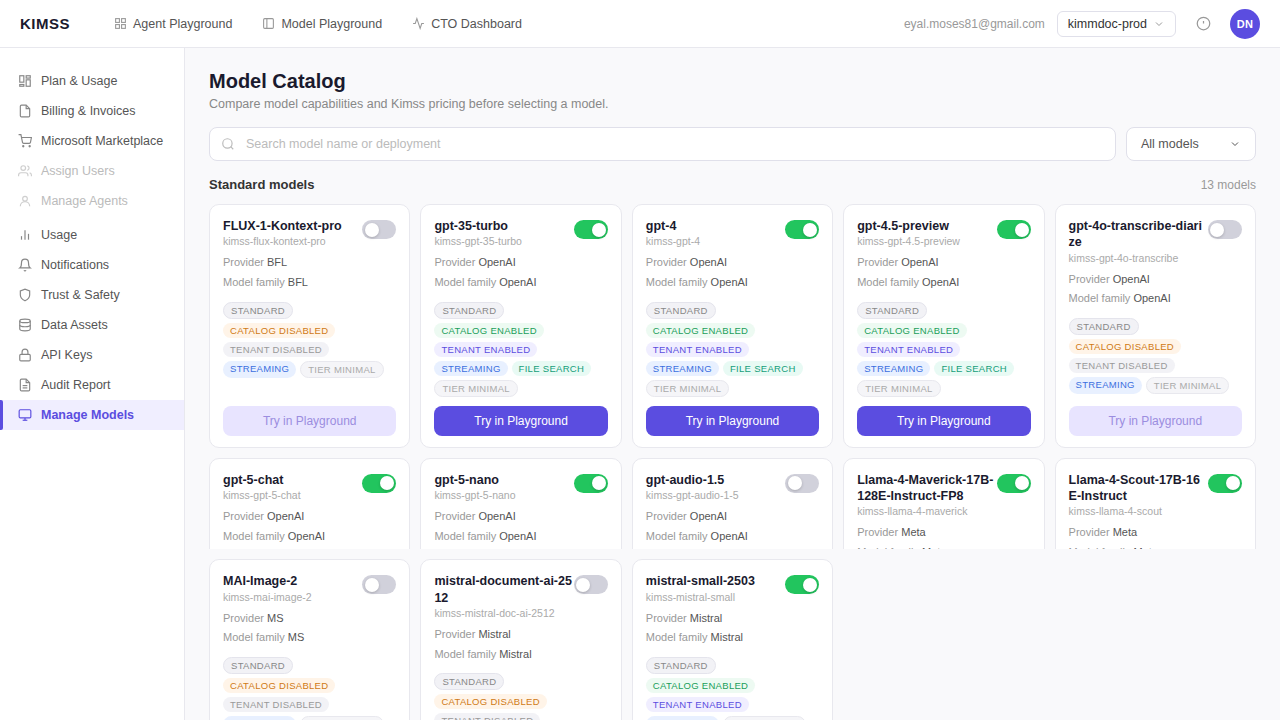Try gpt-35-turbo in Playground
The image size is (1280, 720).
pyautogui.click(x=521, y=421)
